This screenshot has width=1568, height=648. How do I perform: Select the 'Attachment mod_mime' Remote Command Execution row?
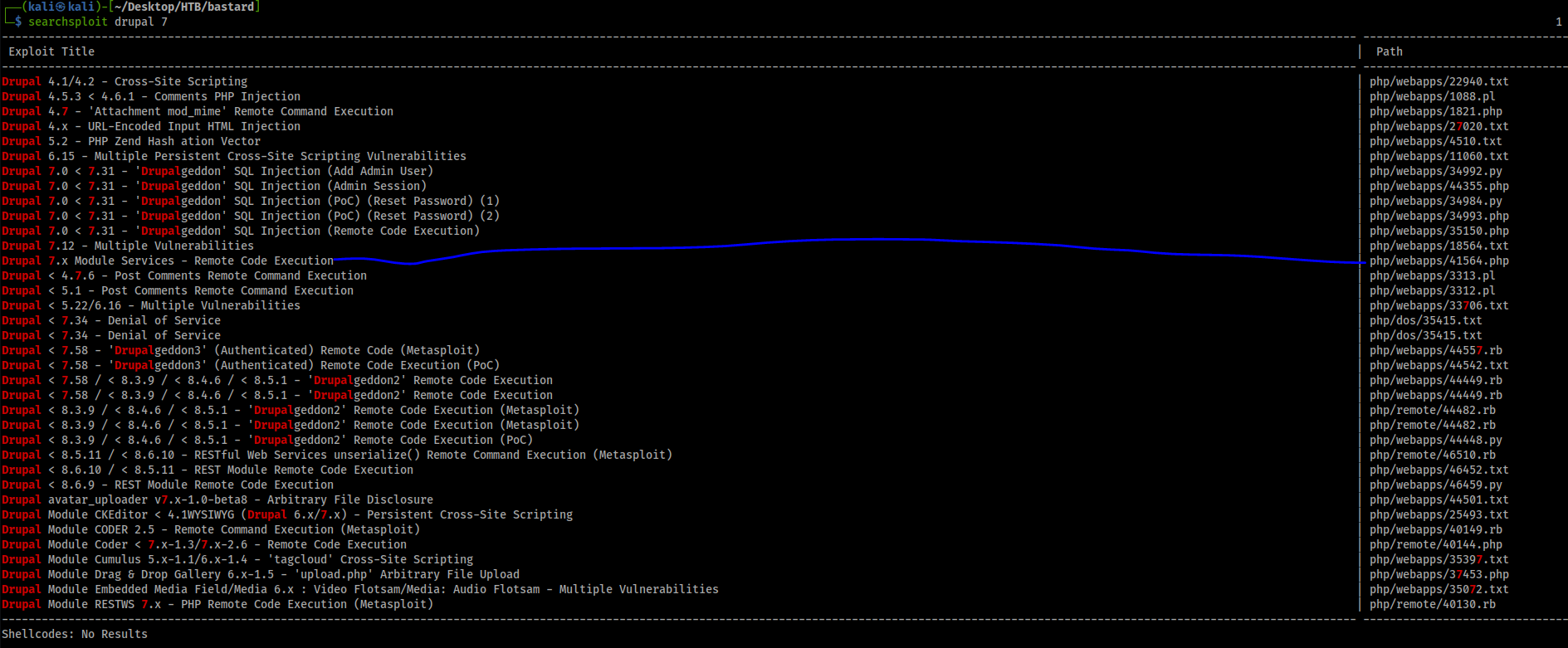198,111
